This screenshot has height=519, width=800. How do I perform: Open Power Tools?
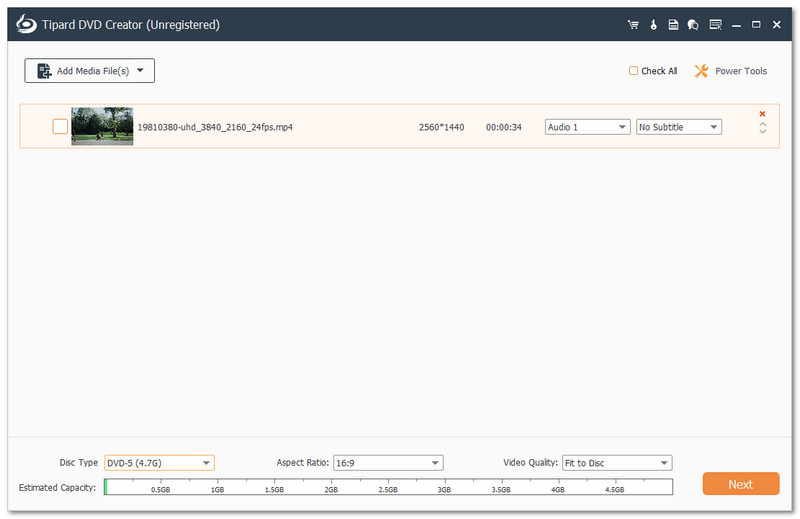coord(731,71)
